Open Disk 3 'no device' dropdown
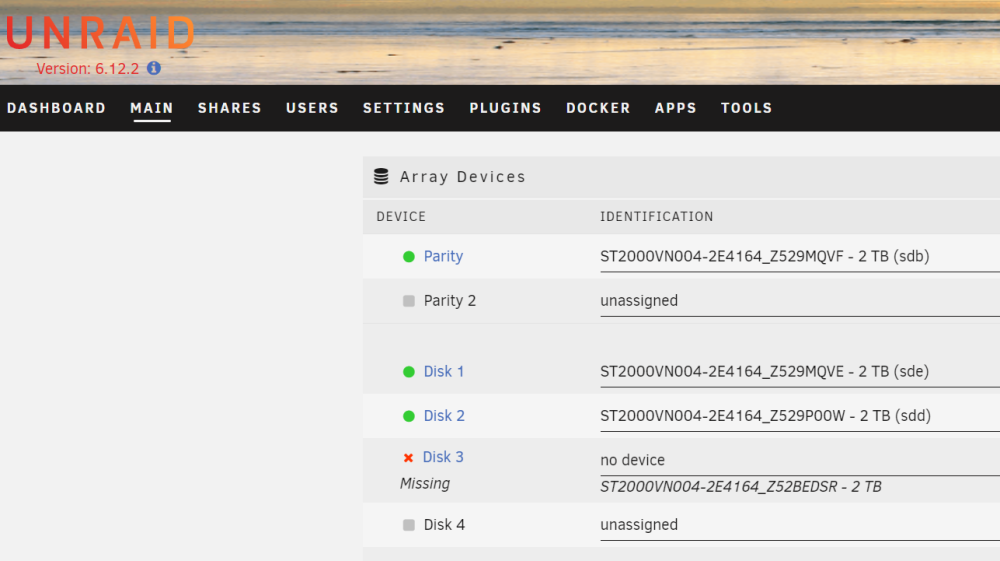This screenshot has height=561, width=1000. point(800,461)
